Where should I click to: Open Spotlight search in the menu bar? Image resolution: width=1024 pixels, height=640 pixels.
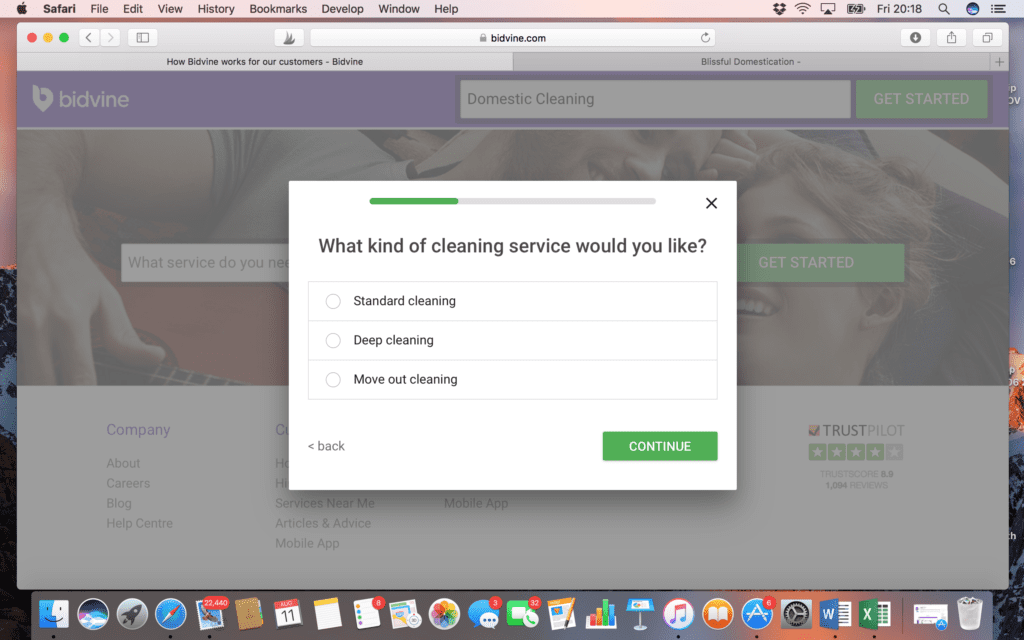click(x=944, y=9)
